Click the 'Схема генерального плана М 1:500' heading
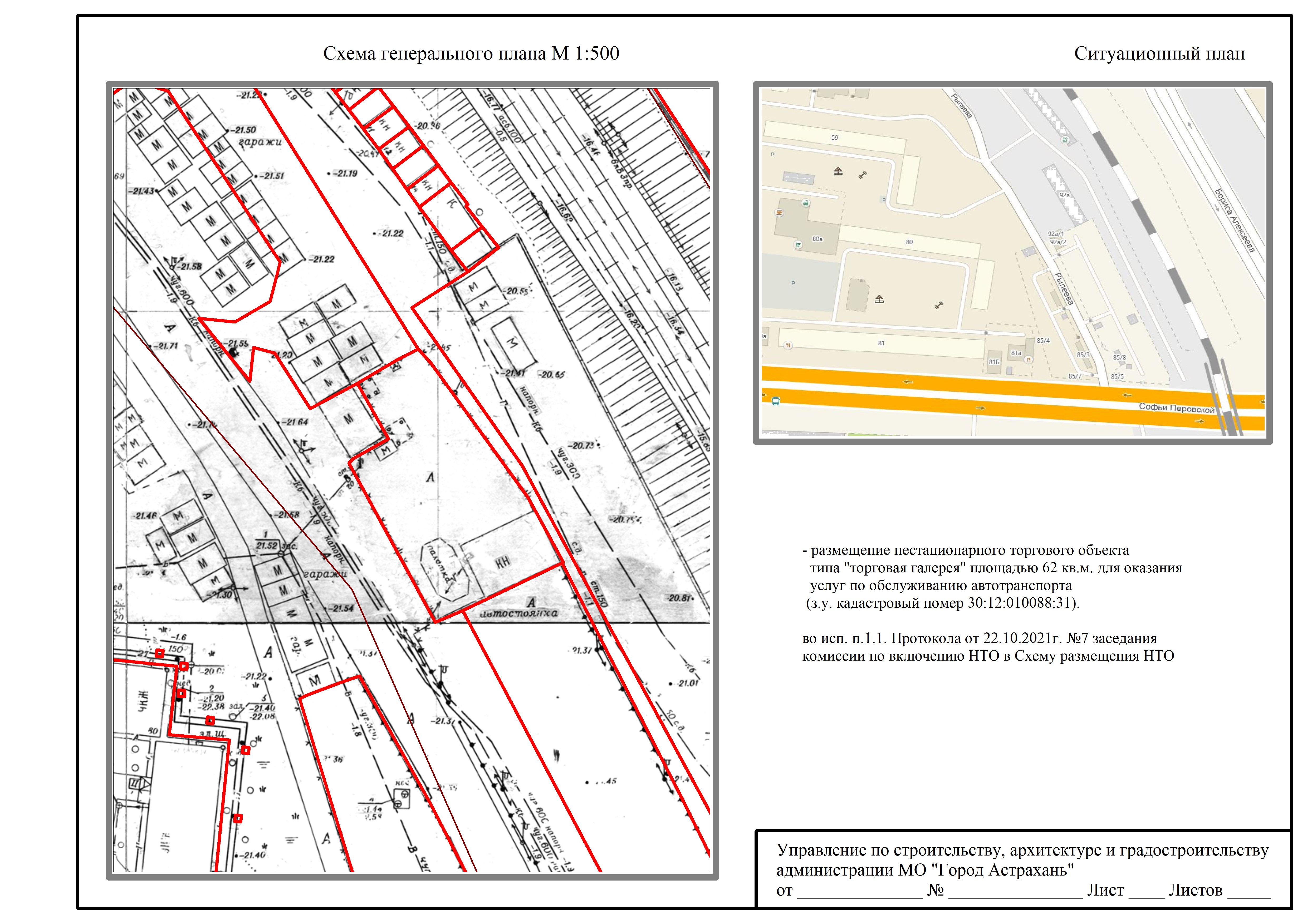The image size is (1307, 924). point(471,53)
